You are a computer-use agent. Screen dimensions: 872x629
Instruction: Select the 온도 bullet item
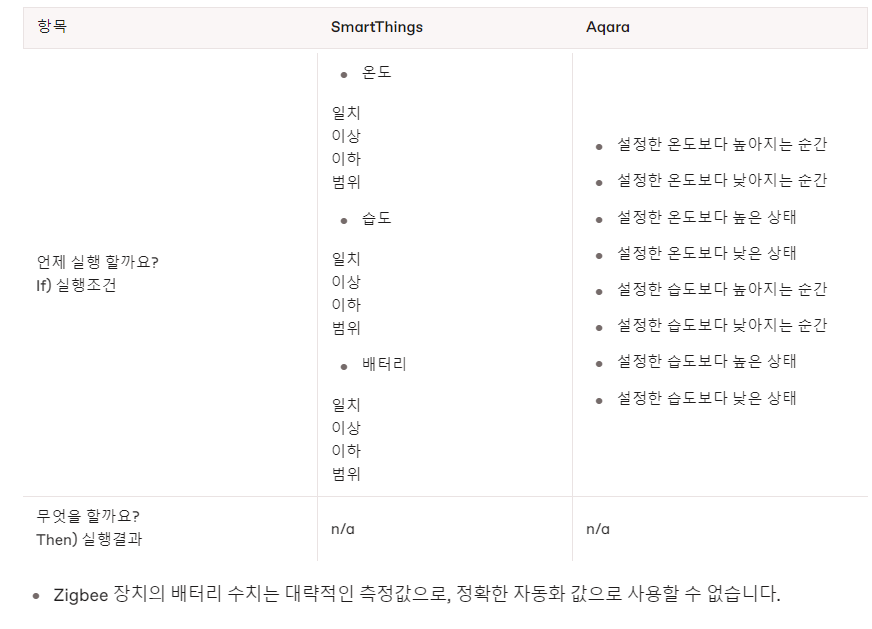point(376,72)
